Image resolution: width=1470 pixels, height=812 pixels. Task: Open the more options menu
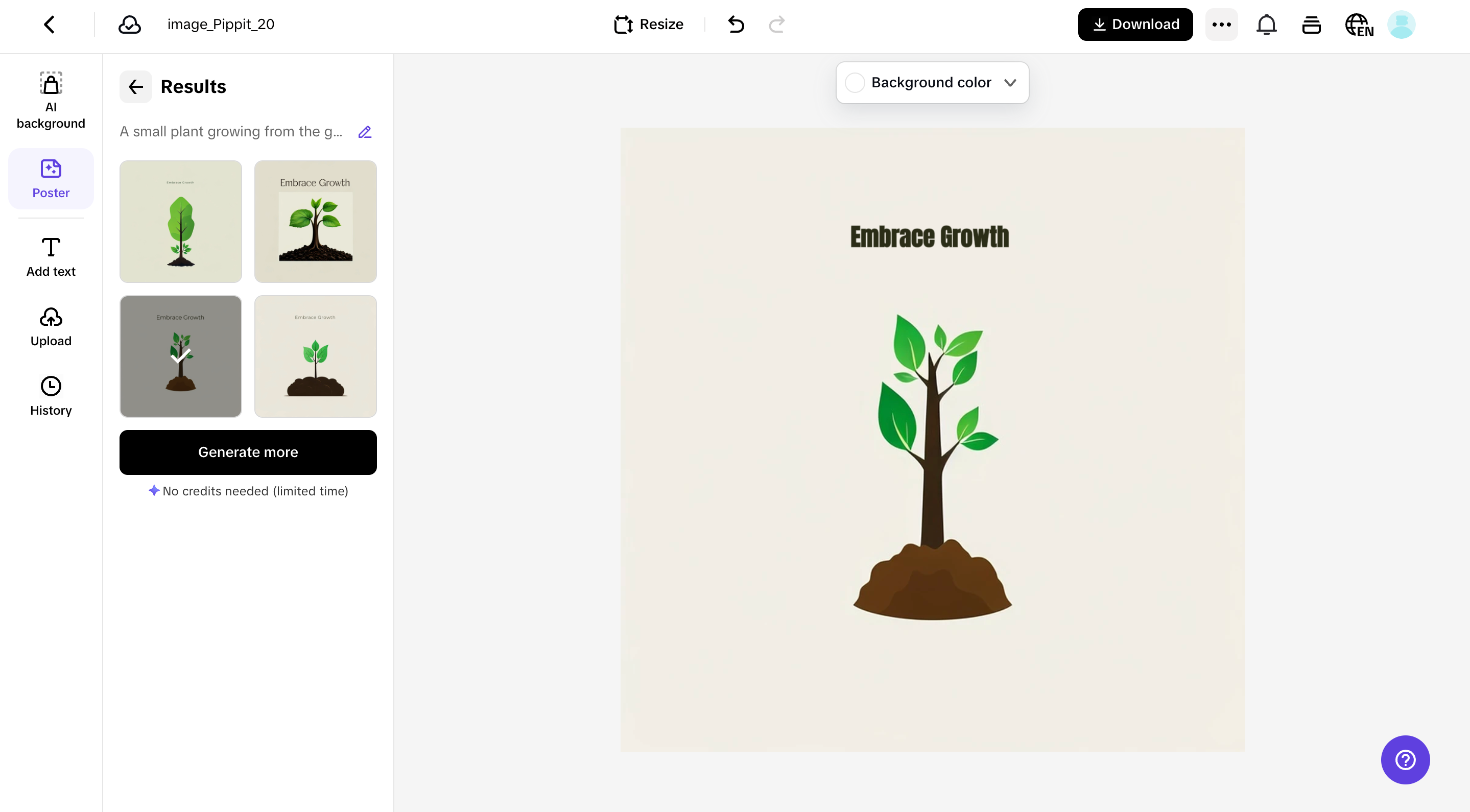1221,24
